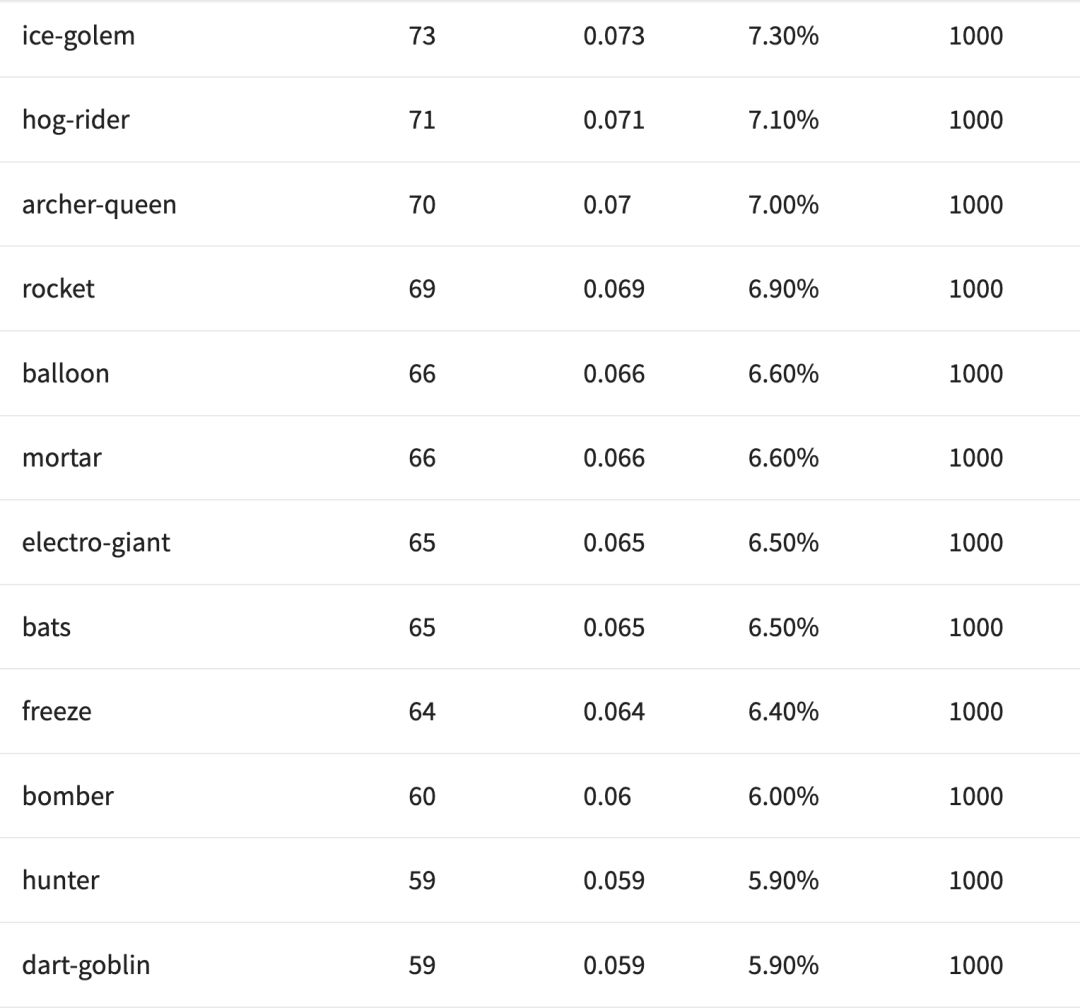Select the mortar row name

click(62, 458)
